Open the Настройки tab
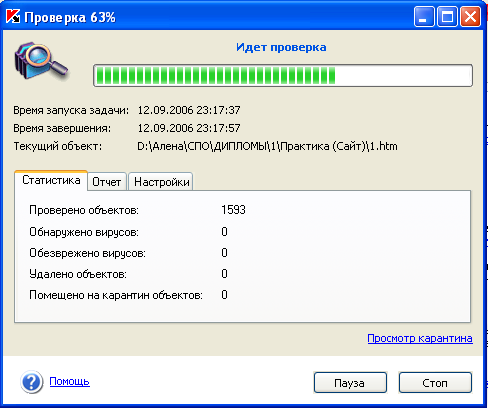 [162, 182]
